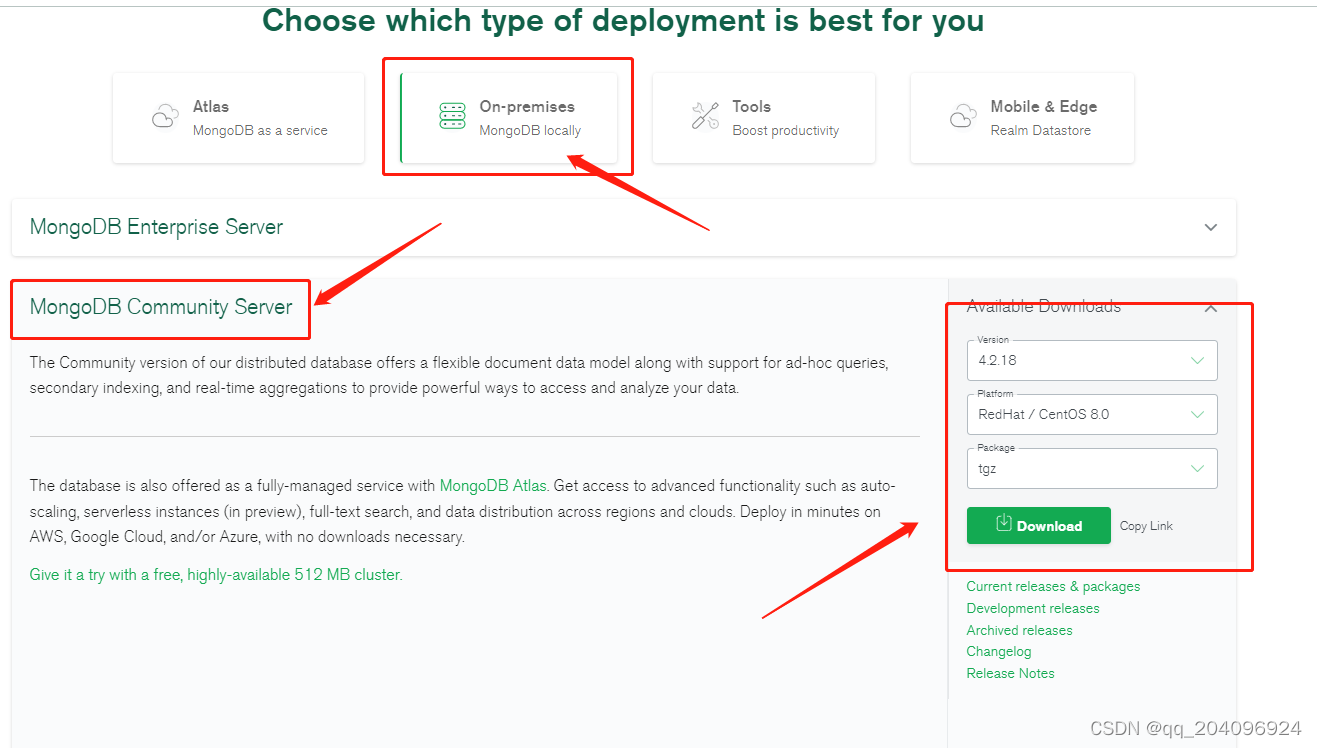Click the MongoDB Community Server heading

click(161, 307)
